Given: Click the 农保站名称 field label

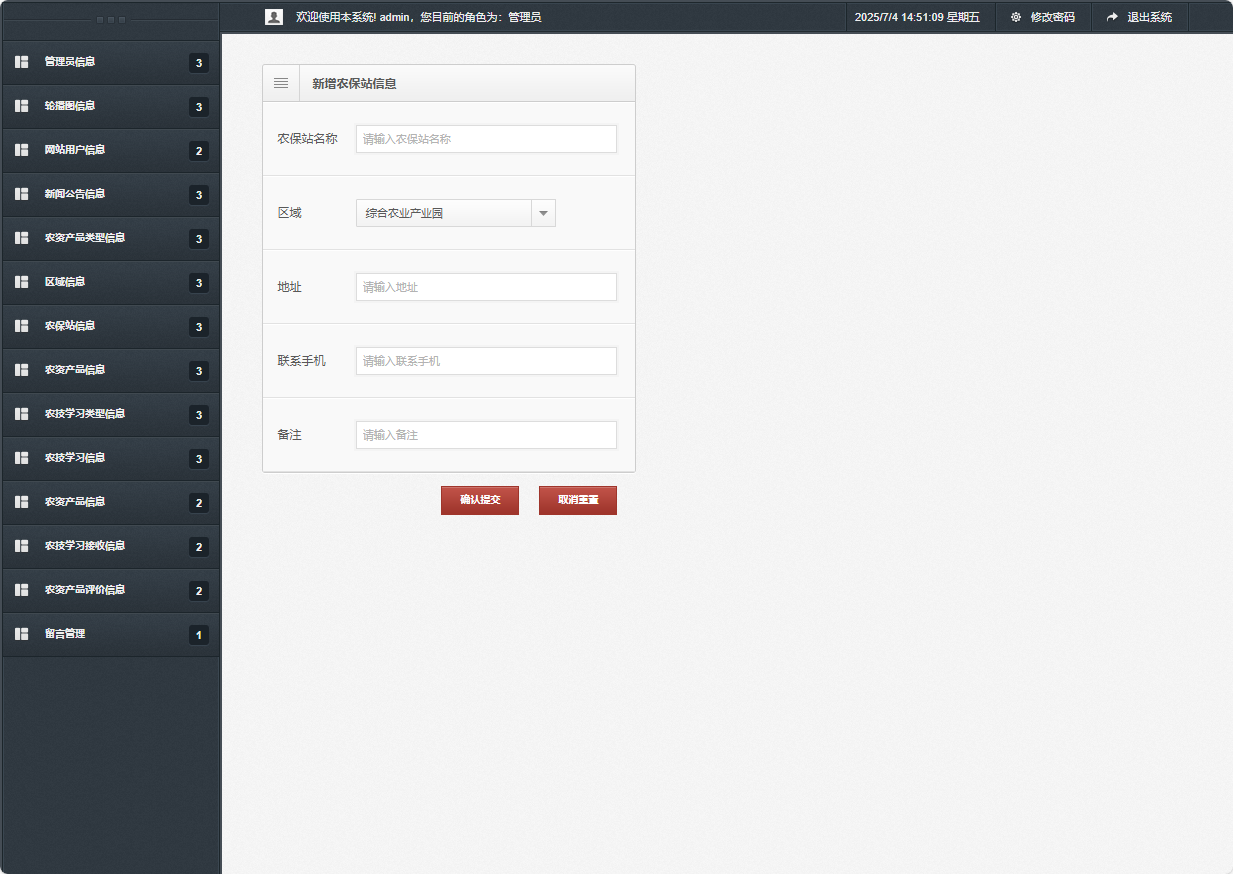Looking at the screenshot, I should 307,139.
